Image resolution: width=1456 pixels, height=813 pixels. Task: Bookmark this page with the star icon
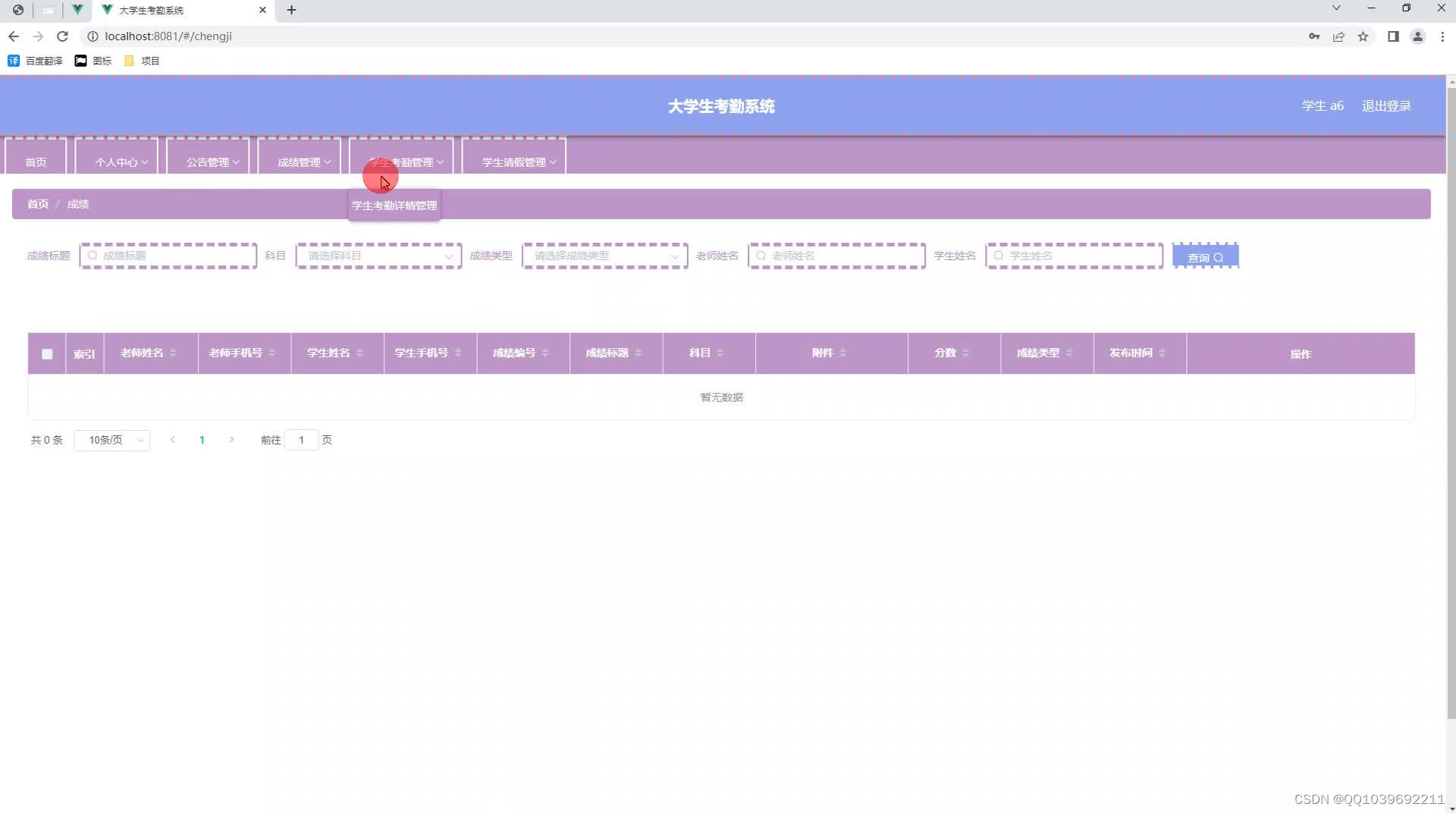(1363, 36)
